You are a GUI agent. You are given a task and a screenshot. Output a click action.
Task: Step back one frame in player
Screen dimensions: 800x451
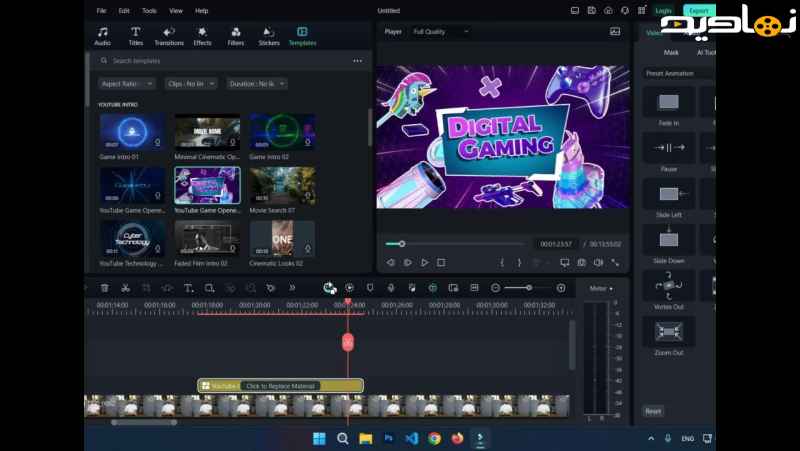tap(390, 263)
